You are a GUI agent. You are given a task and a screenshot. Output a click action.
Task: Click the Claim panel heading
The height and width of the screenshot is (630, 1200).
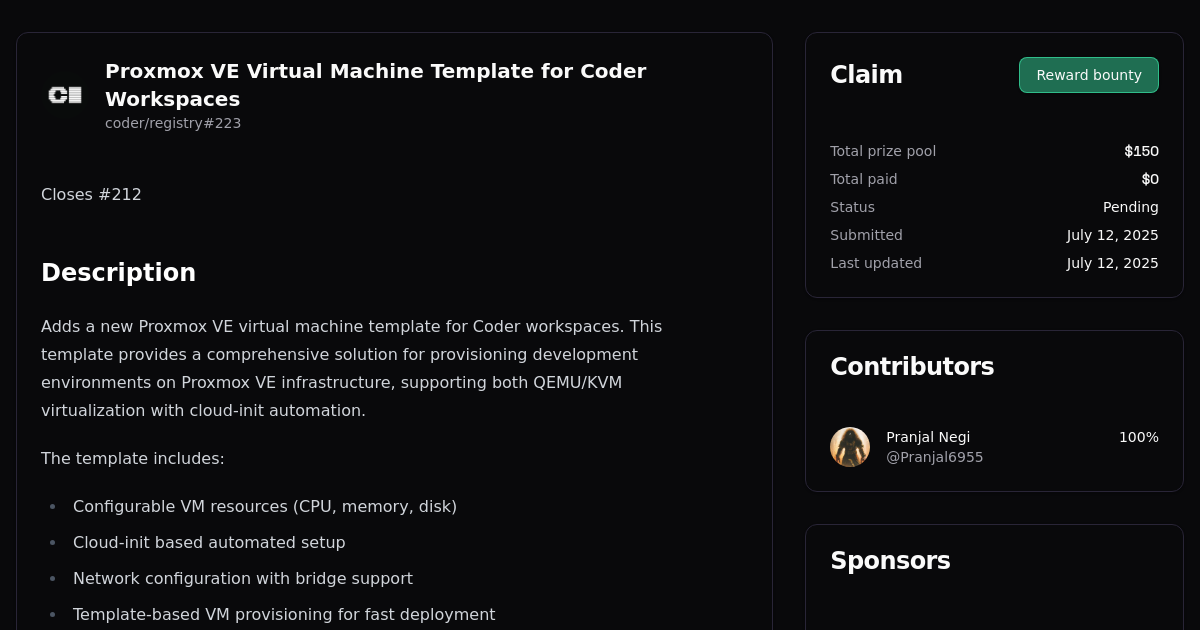(x=866, y=74)
